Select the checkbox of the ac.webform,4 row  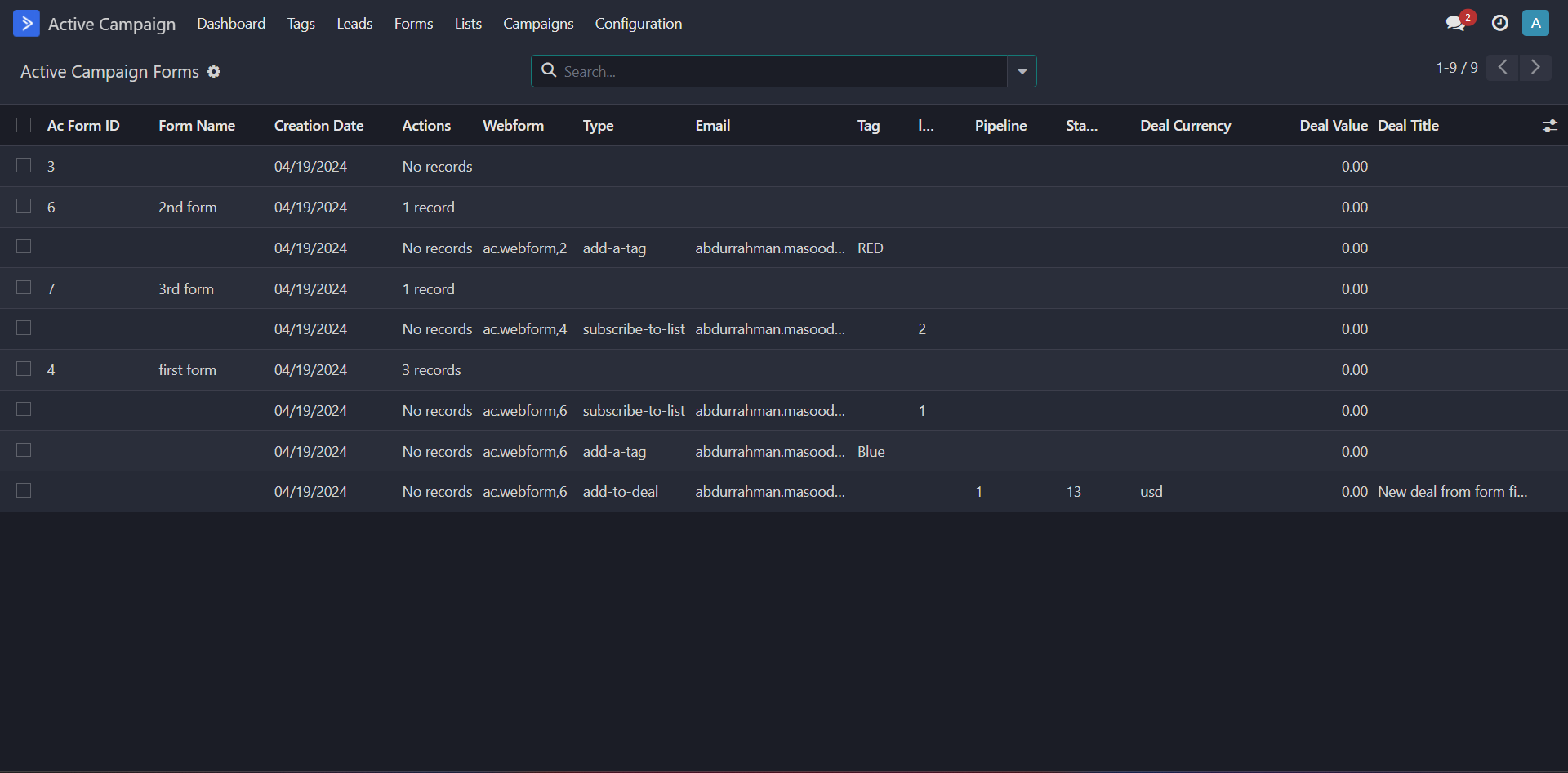(x=24, y=328)
